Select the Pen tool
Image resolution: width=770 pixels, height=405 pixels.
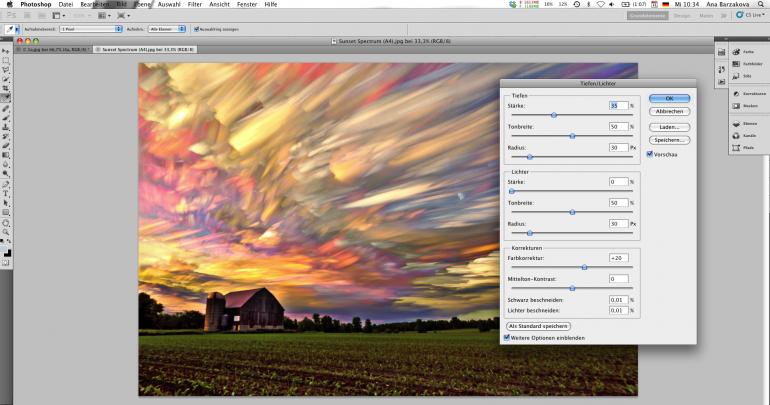tap(5, 185)
